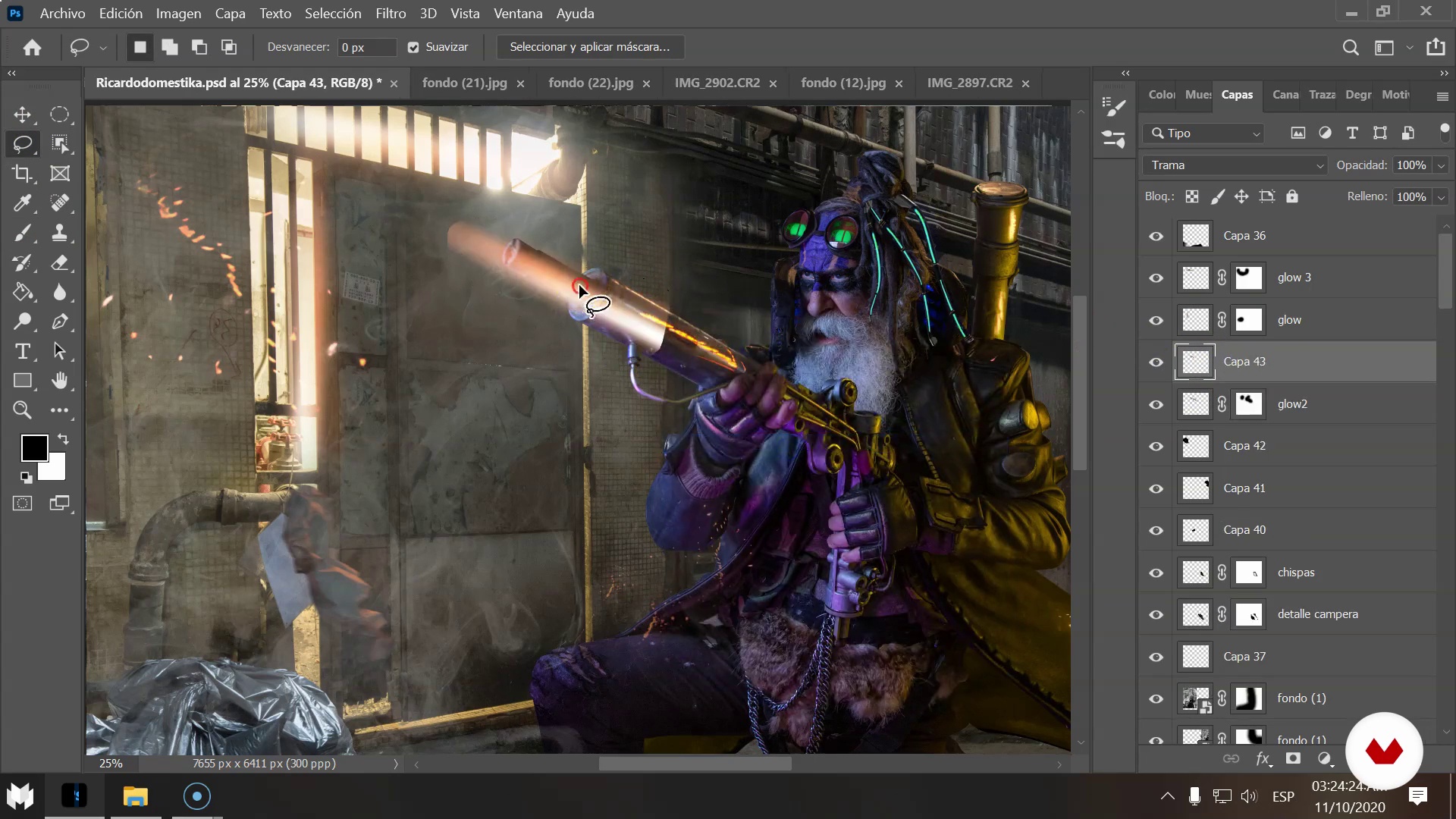
Task: Select the Crop tool
Action: pyautogui.click(x=23, y=174)
